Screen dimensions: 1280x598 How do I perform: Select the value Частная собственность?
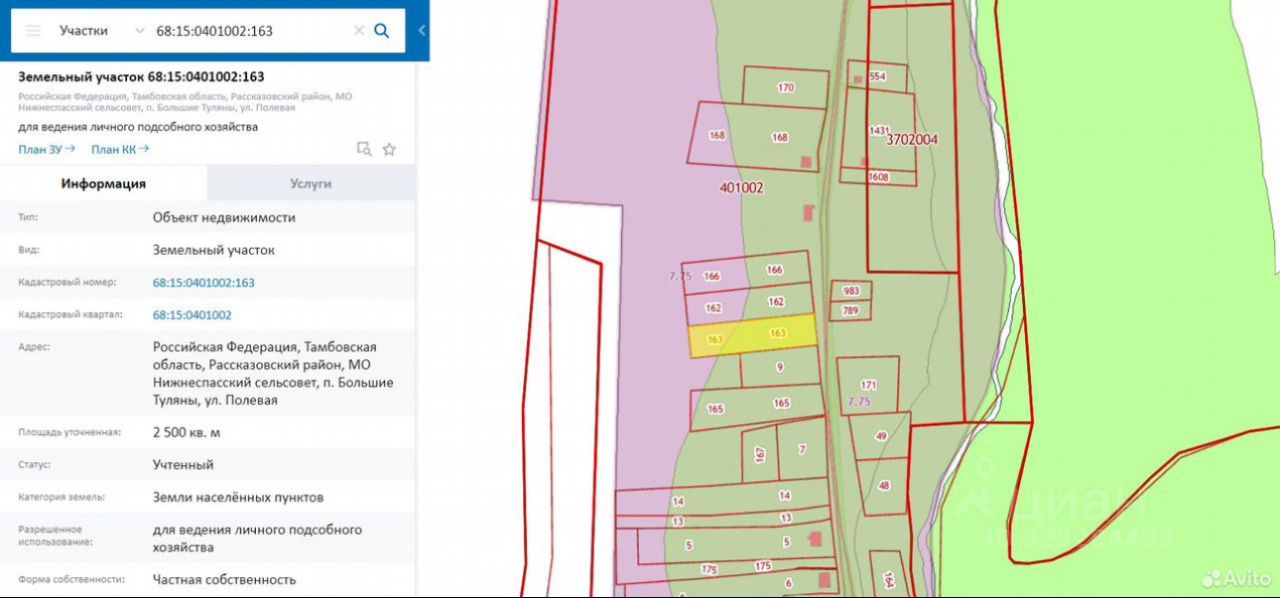[x=224, y=579]
